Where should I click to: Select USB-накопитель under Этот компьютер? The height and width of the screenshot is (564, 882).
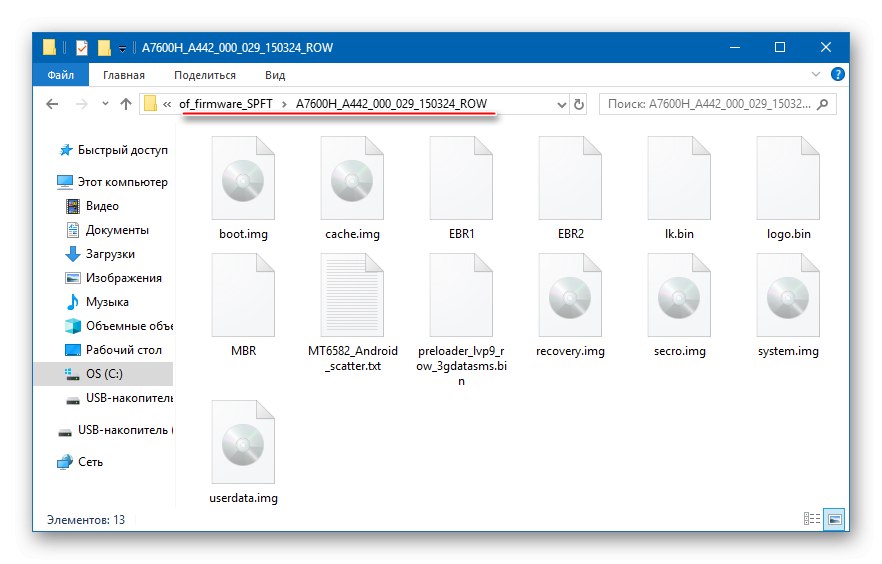(119, 398)
